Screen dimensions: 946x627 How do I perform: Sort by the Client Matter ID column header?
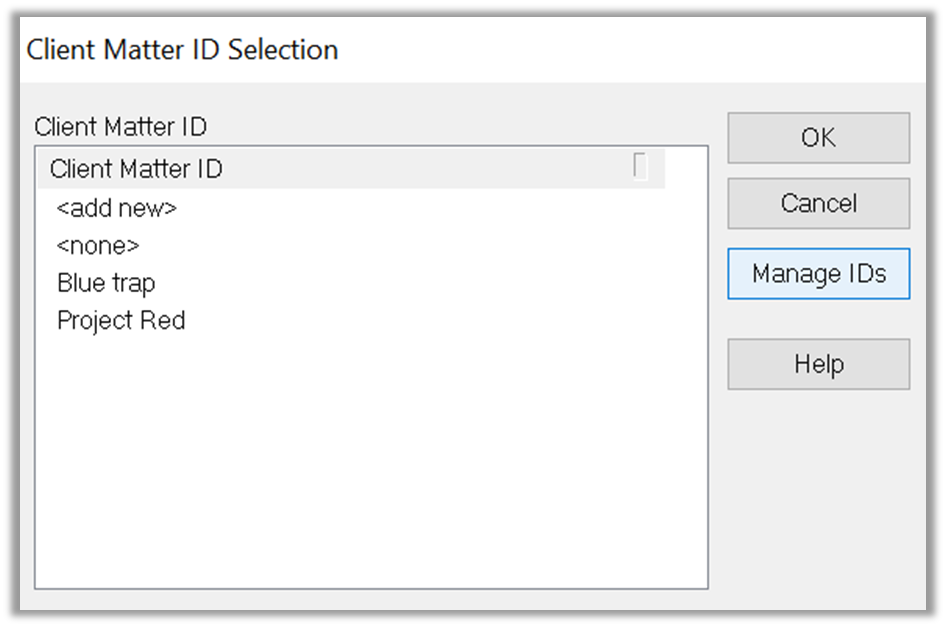tap(136, 169)
